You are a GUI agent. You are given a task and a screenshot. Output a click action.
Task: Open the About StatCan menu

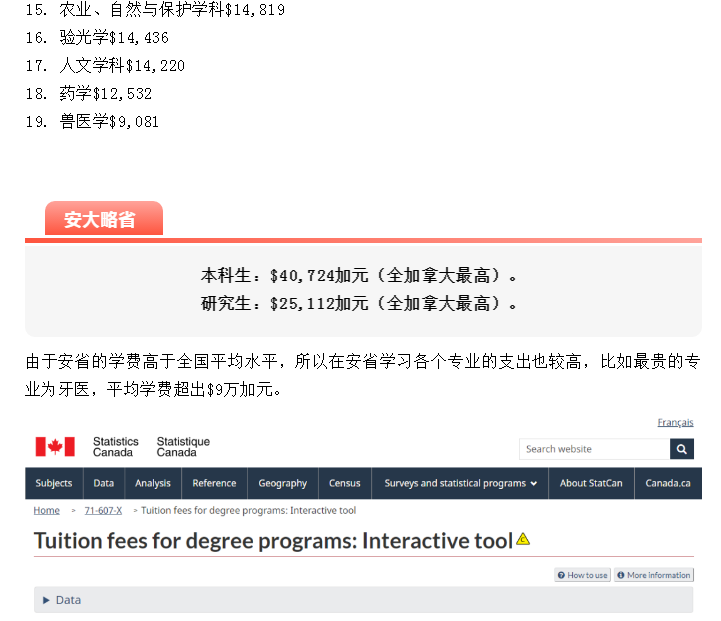[591, 483]
